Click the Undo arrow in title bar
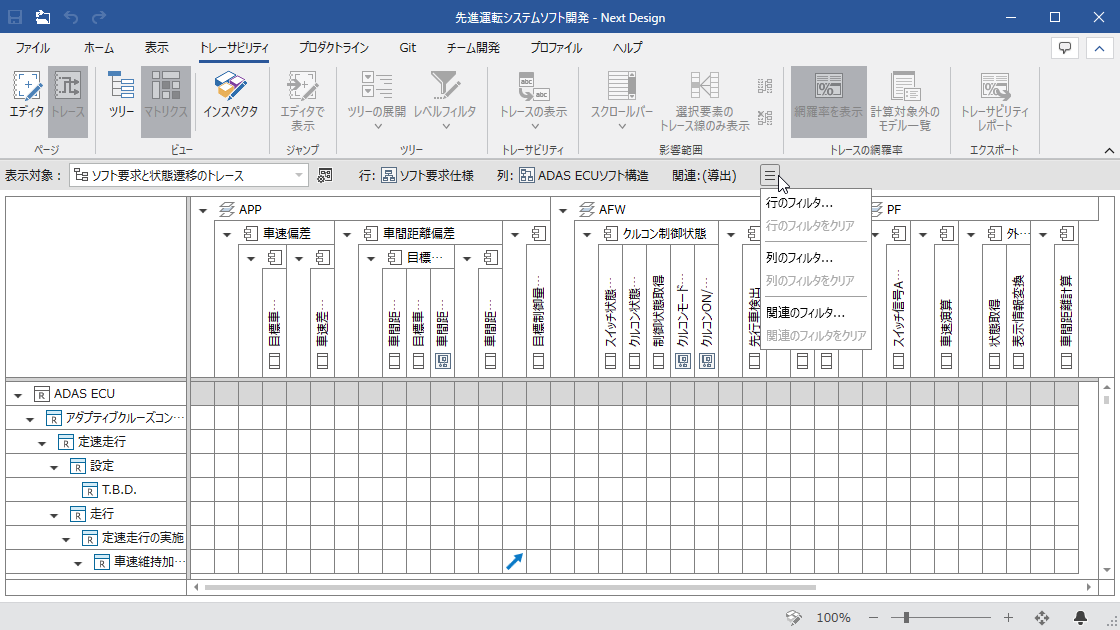The height and width of the screenshot is (630, 1120). (71, 17)
